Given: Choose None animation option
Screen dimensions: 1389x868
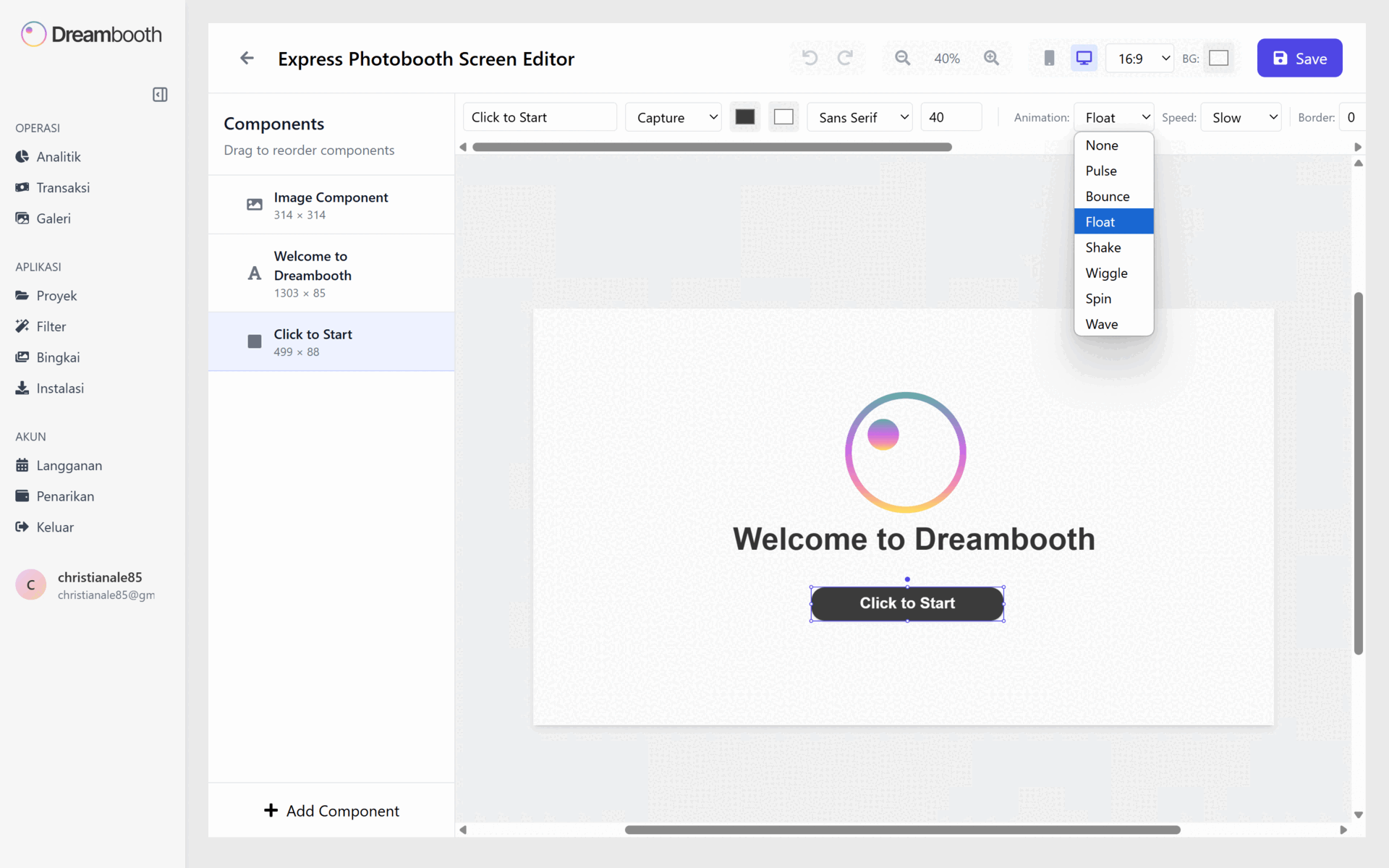Looking at the screenshot, I should point(1114,145).
